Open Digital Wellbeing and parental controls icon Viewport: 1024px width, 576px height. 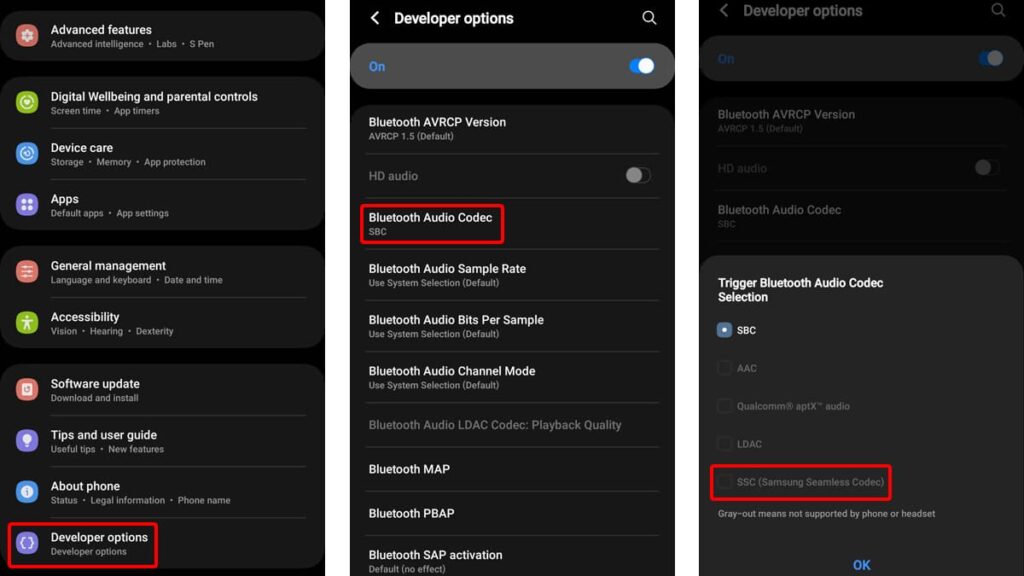point(27,103)
